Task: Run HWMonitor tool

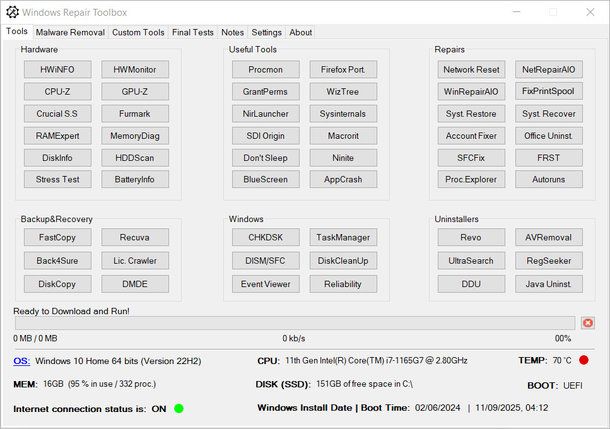Action: (x=135, y=70)
